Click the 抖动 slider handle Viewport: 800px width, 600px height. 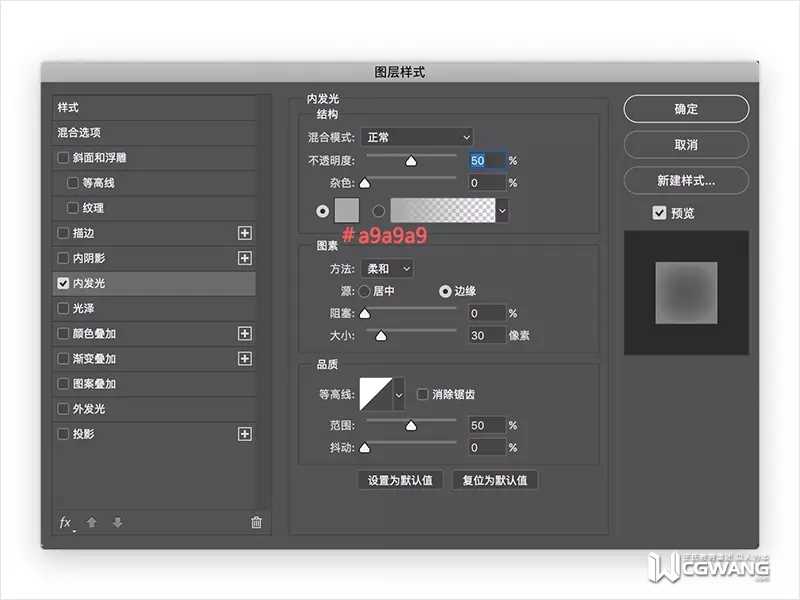point(364,448)
